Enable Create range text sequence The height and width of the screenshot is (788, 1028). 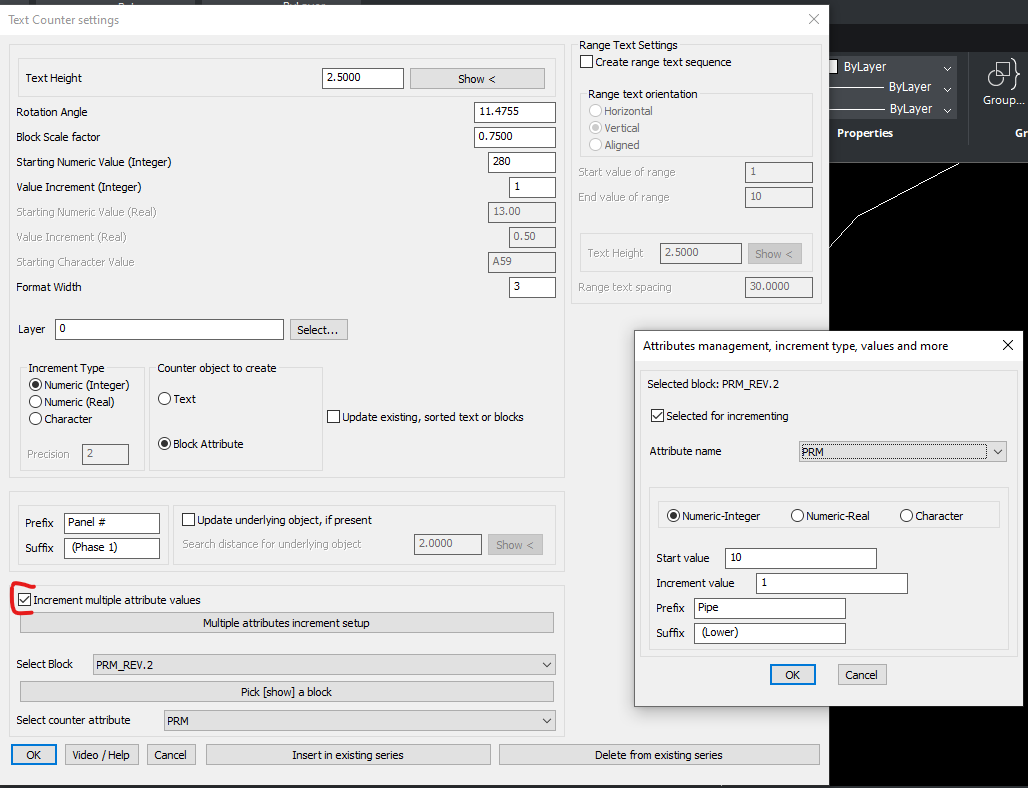click(585, 60)
